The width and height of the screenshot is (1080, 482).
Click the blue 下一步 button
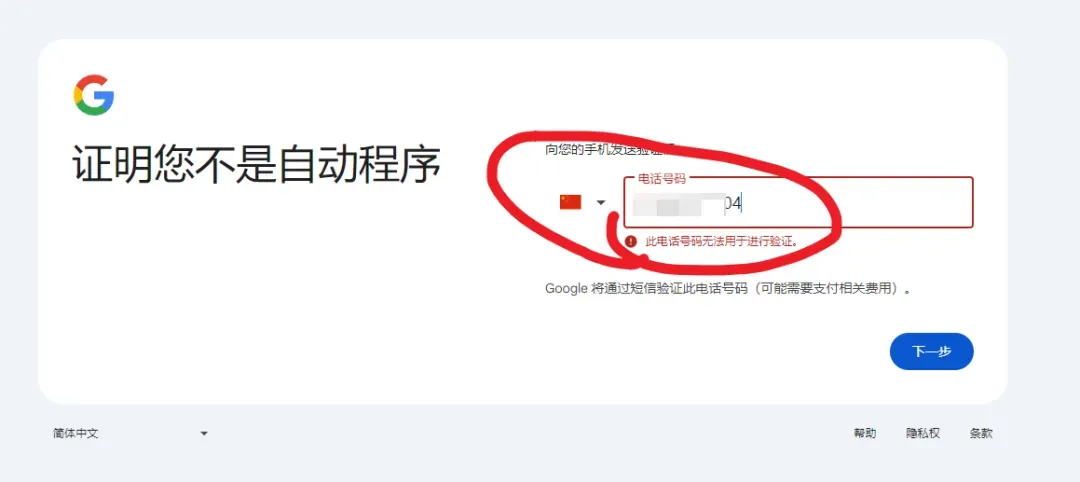[x=931, y=351]
